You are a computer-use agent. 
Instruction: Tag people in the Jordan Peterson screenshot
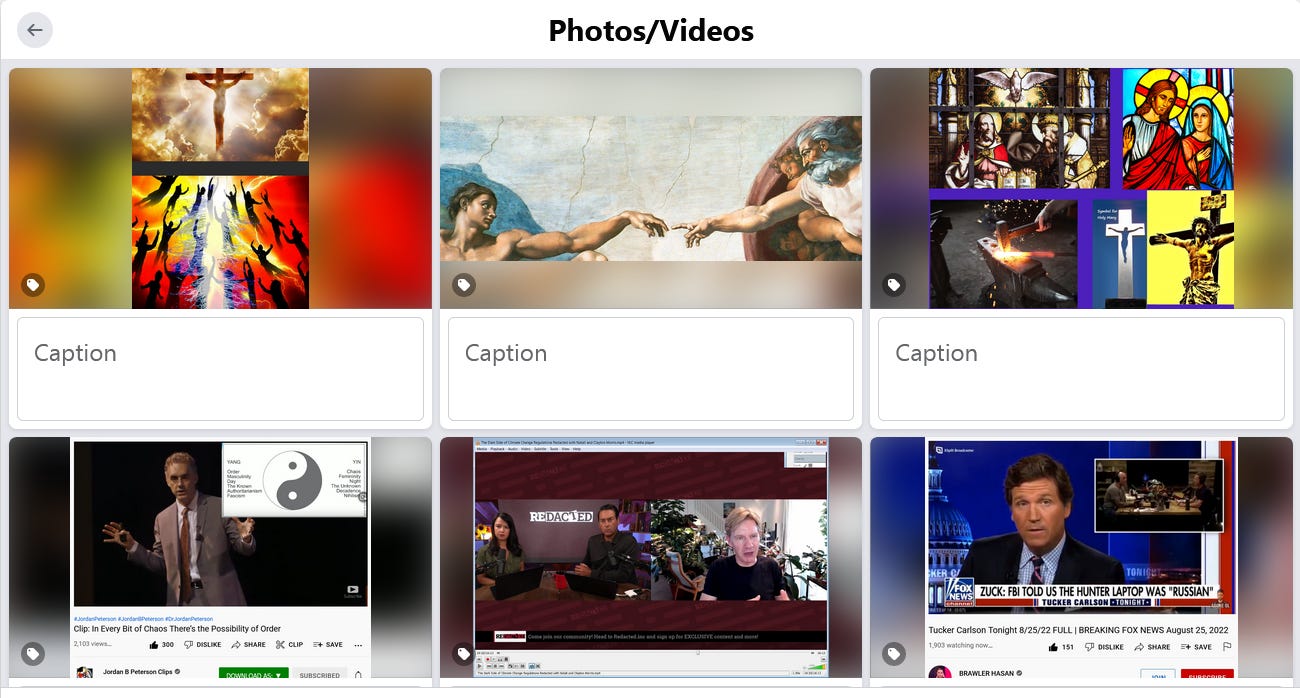pyautogui.click(x=33, y=654)
